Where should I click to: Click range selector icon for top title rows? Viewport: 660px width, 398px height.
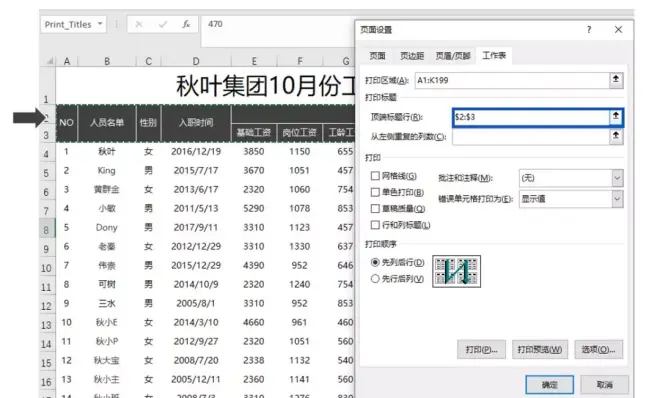click(616, 117)
